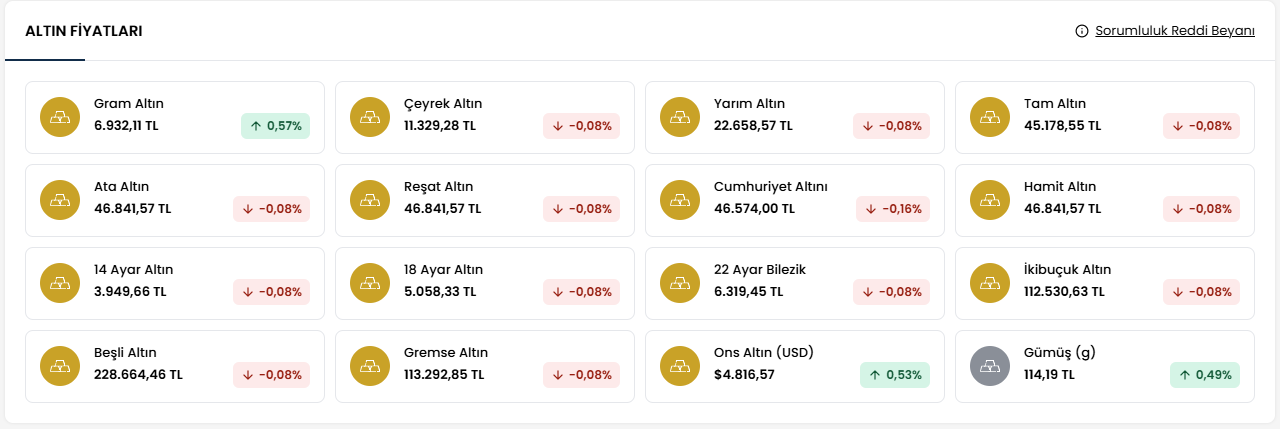Click the Gram Altın 0,57% change badge

pyautogui.click(x=275, y=126)
